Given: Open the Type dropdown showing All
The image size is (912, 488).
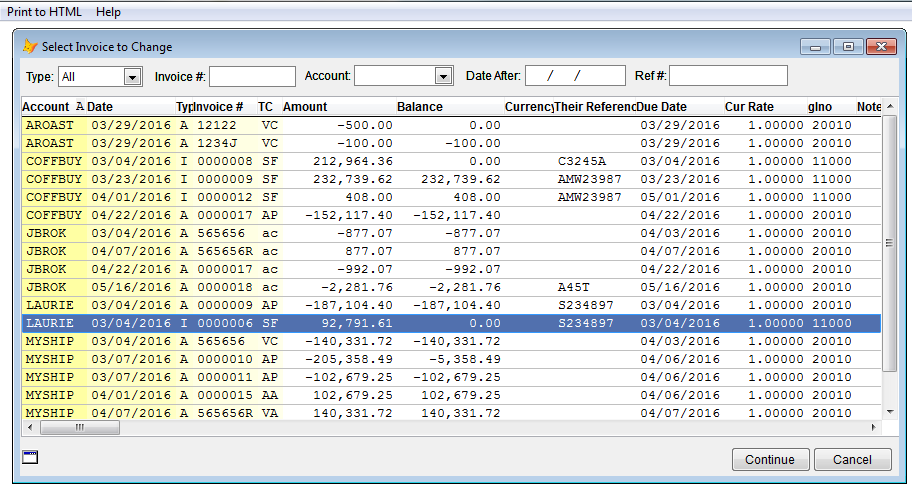Looking at the screenshot, I should click(133, 76).
